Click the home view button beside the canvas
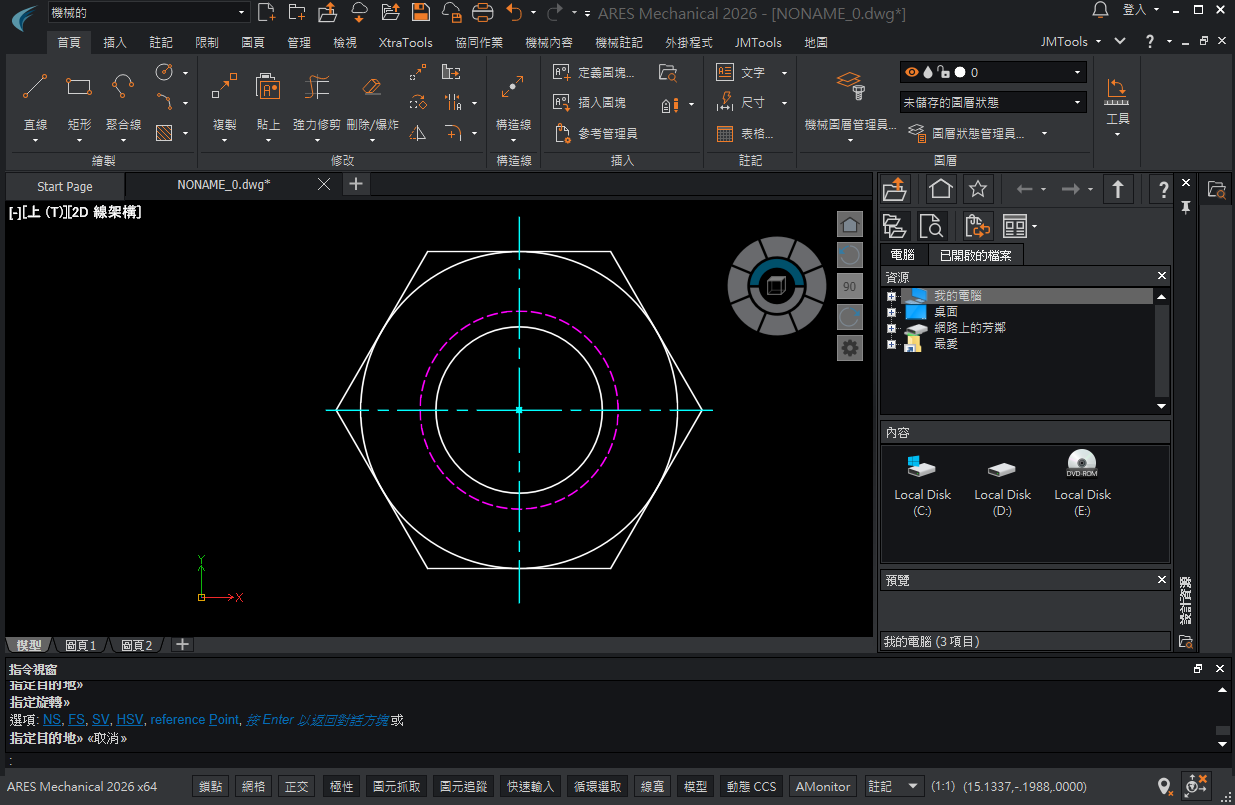Screen dimensions: 1235x805 (849, 224)
